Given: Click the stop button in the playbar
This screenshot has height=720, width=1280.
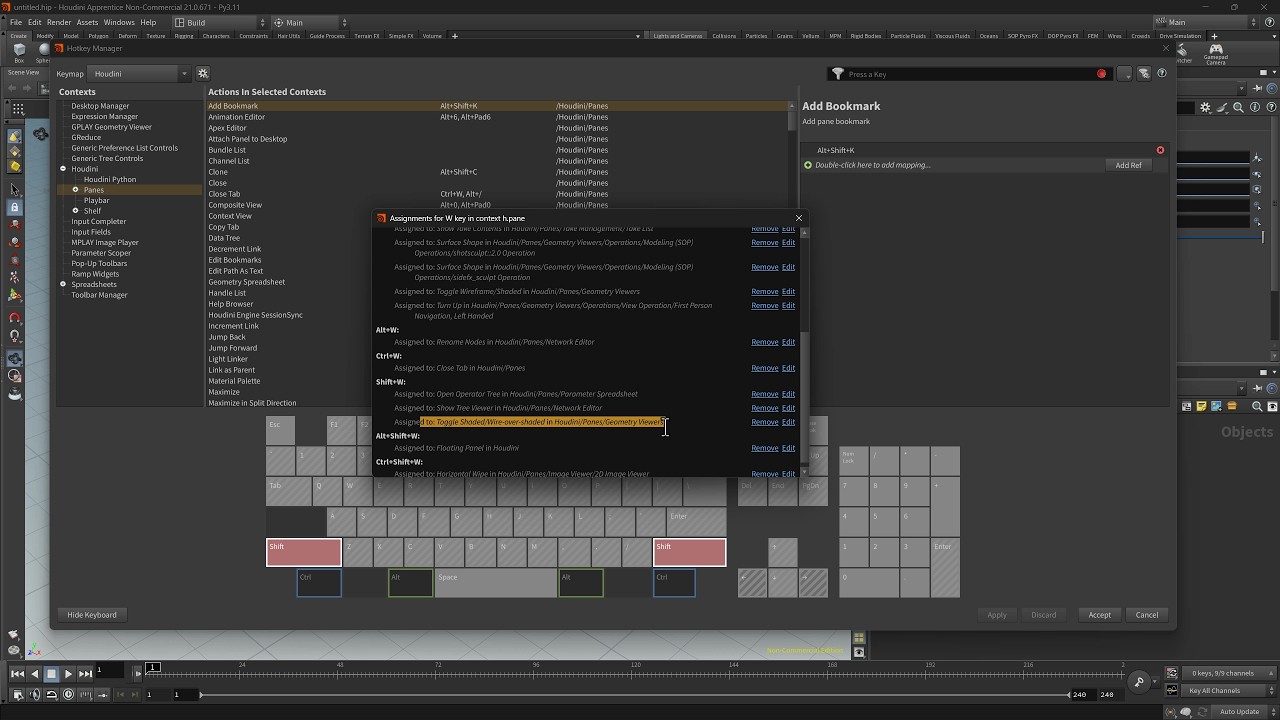Looking at the screenshot, I should (x=51, y=674).
